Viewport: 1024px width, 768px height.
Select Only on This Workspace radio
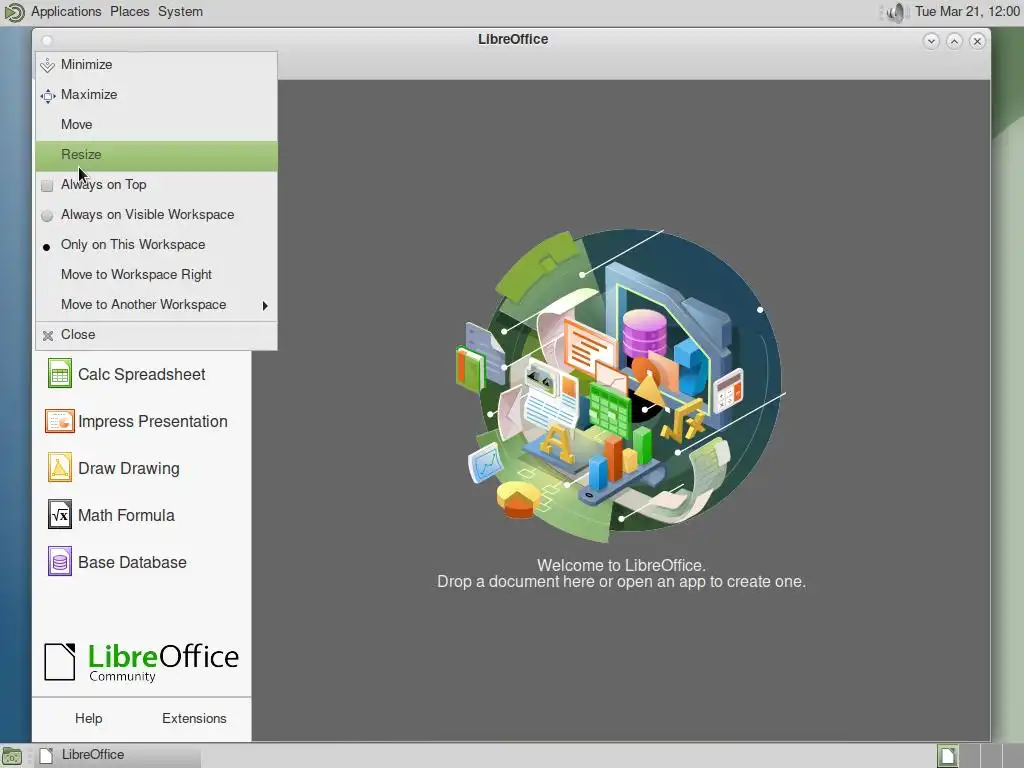(46, 247)
